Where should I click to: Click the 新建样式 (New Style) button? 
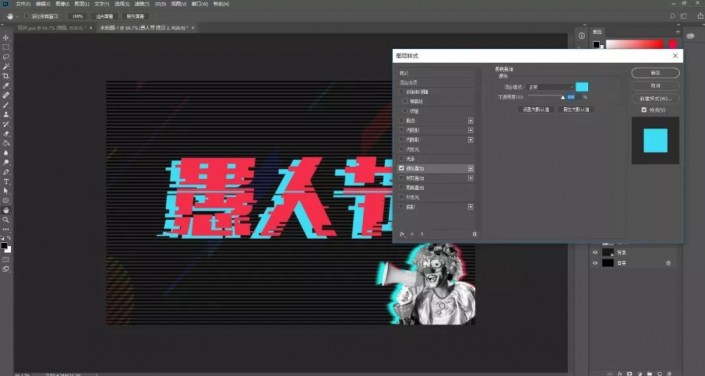point(655,98)
